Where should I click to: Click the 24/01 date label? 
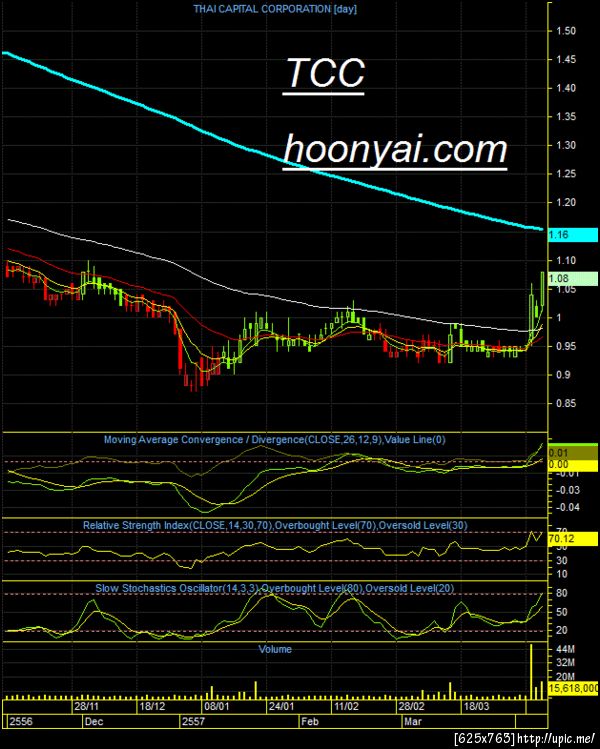pyautogui.click(x=281, y=706)
